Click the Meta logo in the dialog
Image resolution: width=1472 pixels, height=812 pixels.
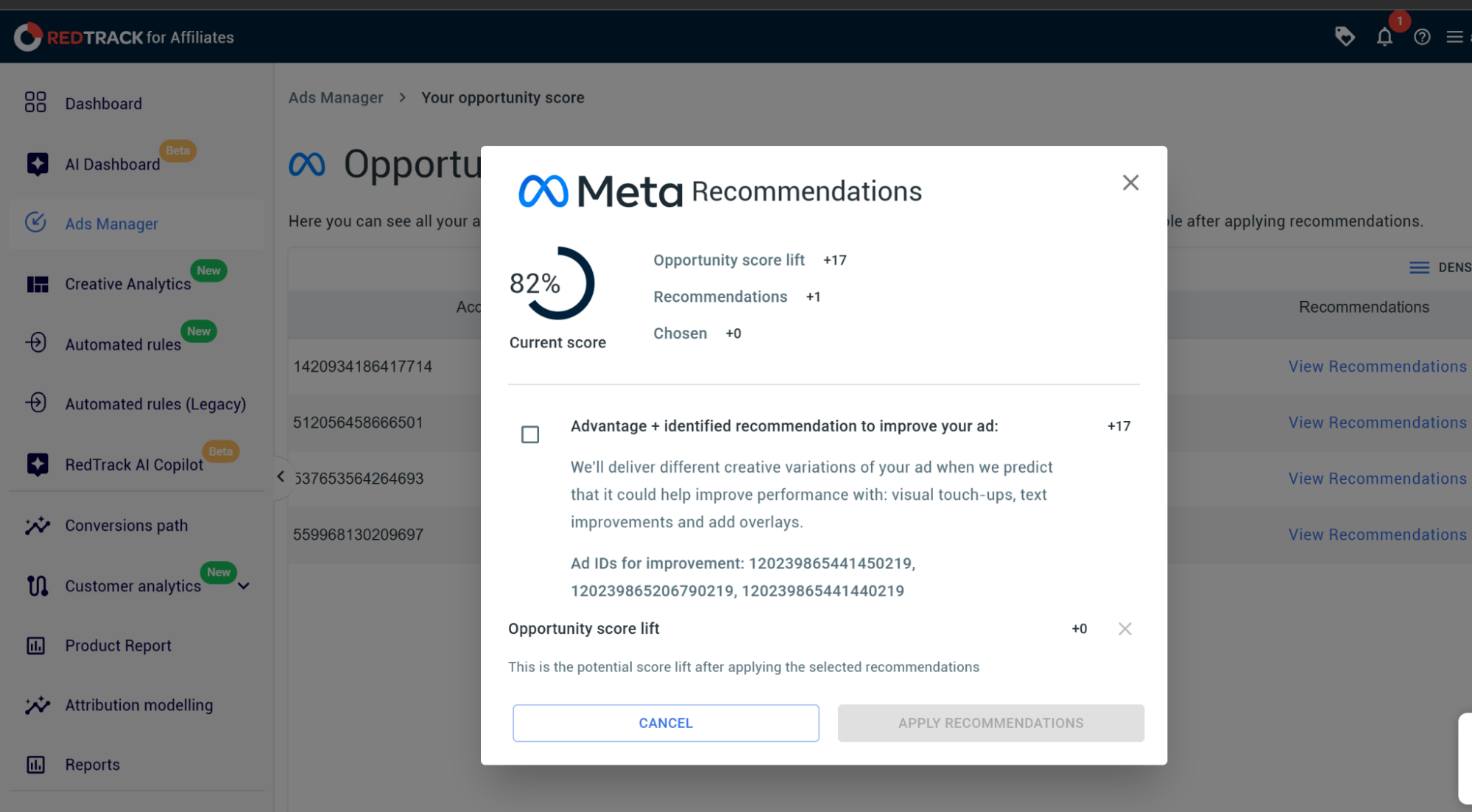[x=600, y=191]
